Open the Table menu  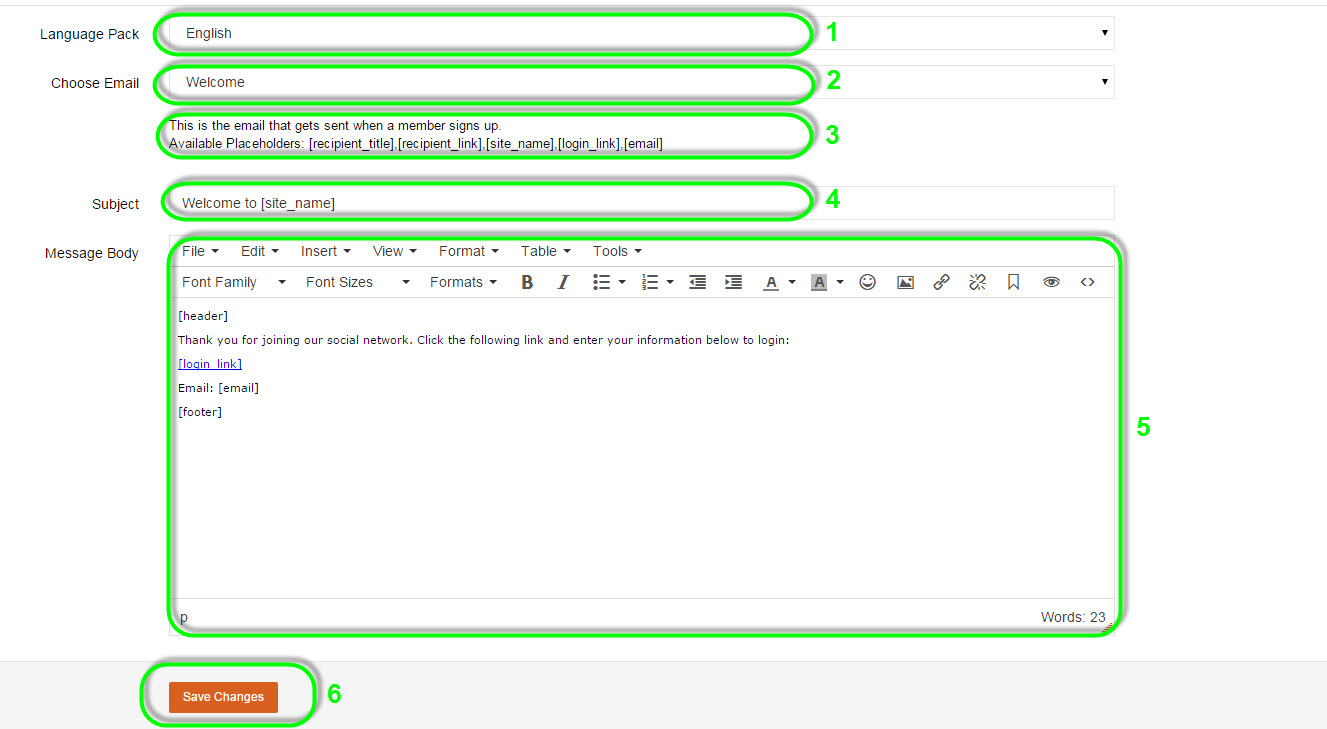tap(545, 251)
